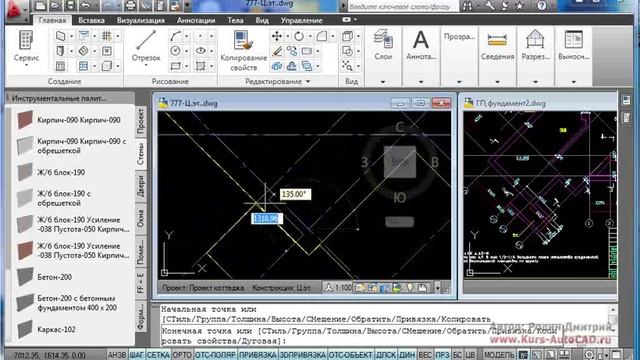This screenshot has height=360, width=640.
Task: Pick the Бетон-200 gray swatch
Action: click(x=25, y=277)
